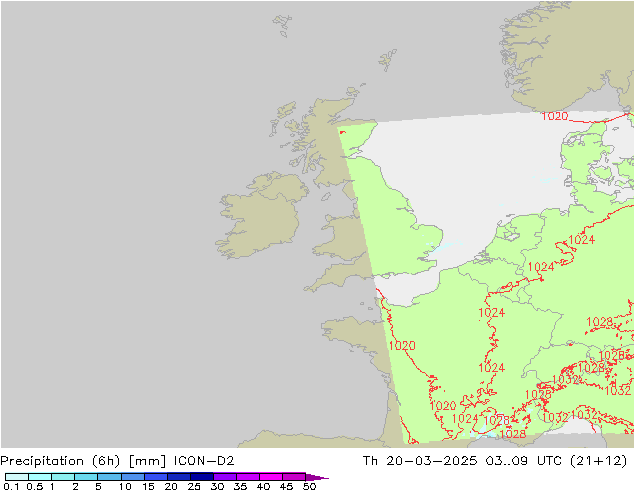Click the legend value '0.5'
This screenshot has width=634, height=490.
[x=35, y=486]
